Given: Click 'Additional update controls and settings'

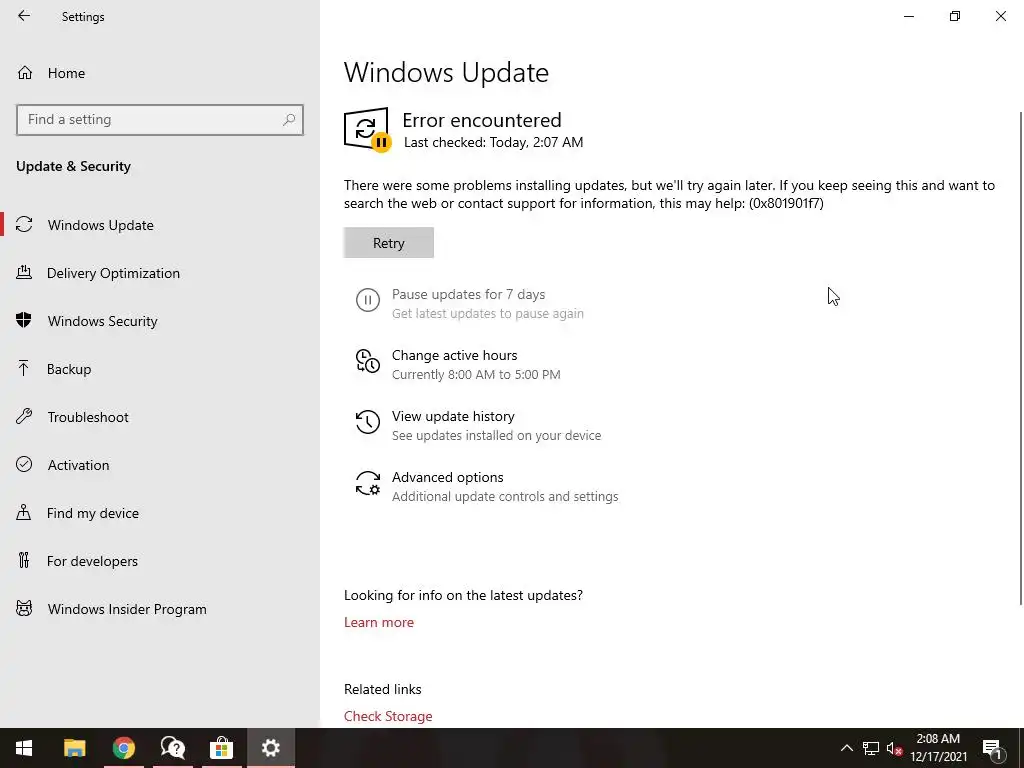Looking at the screenshot, I should (x=505, y=496).
